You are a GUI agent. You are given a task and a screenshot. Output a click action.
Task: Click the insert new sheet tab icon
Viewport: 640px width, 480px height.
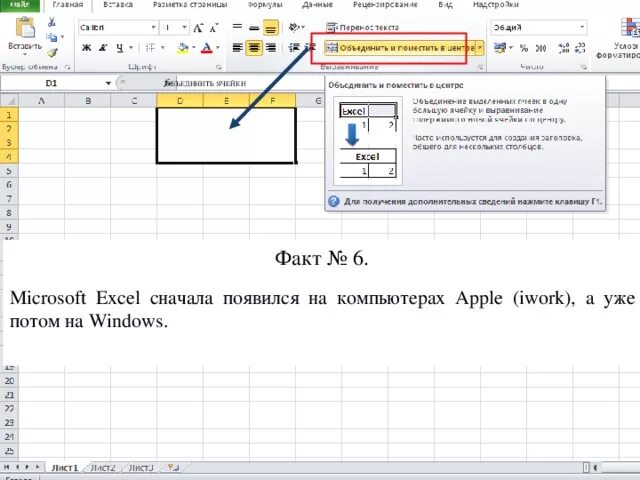pos(173,467)
